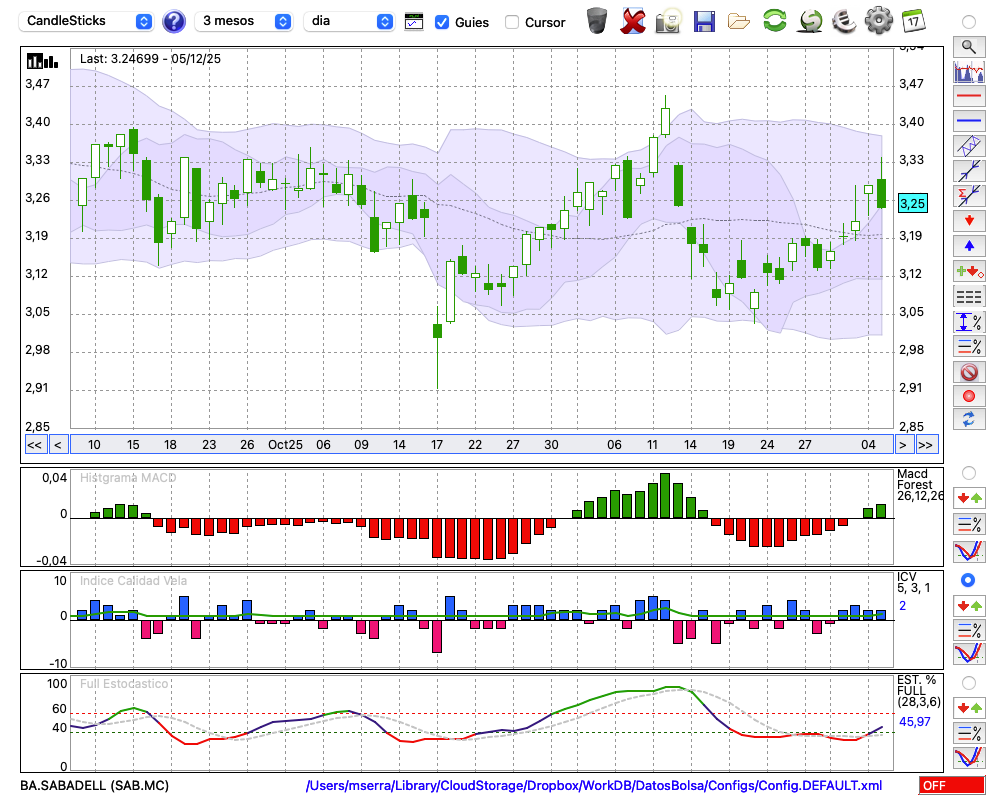Select the red horizontal line tool
Image resolution: width=1000 pixels, height=800 pixels.
tap(968, 97)
